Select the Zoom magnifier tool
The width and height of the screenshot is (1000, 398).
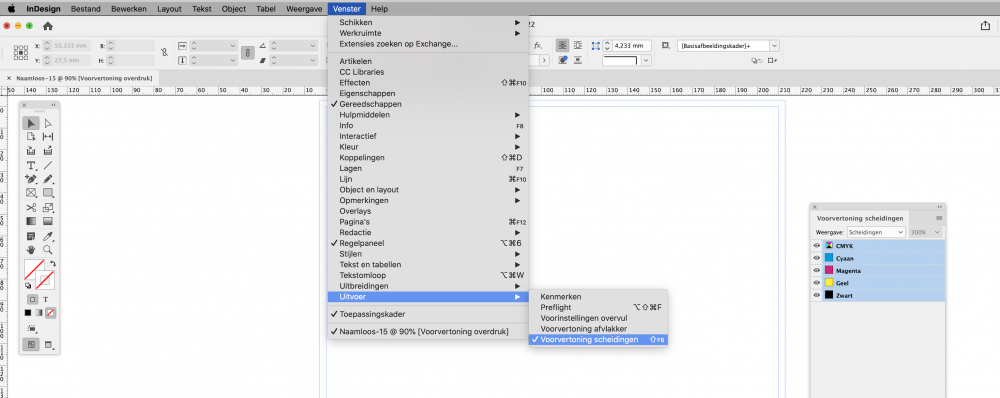48,250
